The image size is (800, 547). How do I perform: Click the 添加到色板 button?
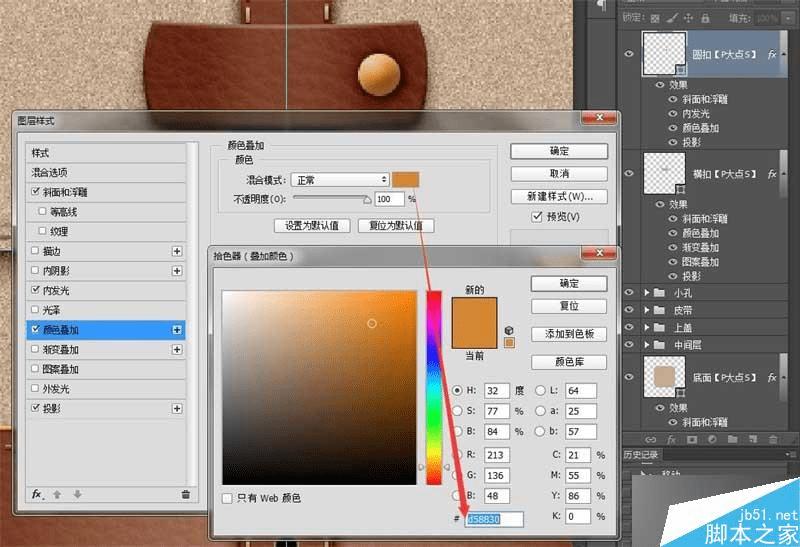pos(568,334)
